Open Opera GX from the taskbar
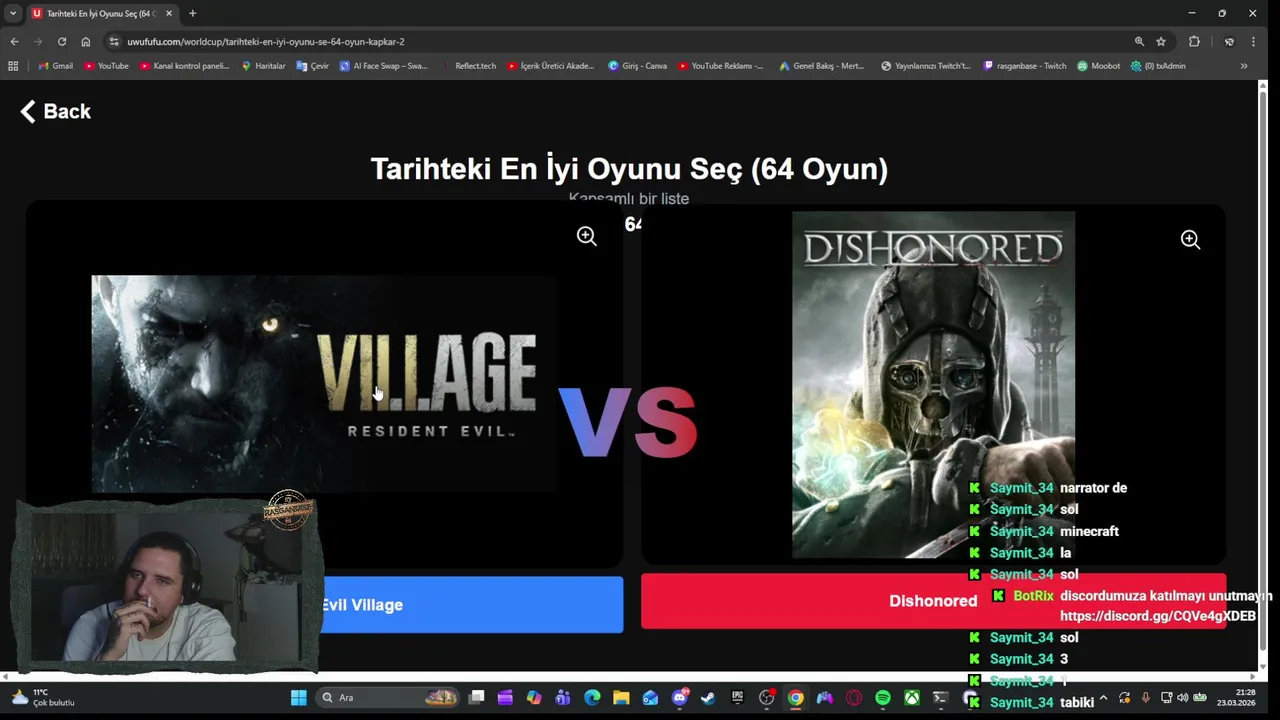This screenshot has height=720, width=1280. point(853,697)
